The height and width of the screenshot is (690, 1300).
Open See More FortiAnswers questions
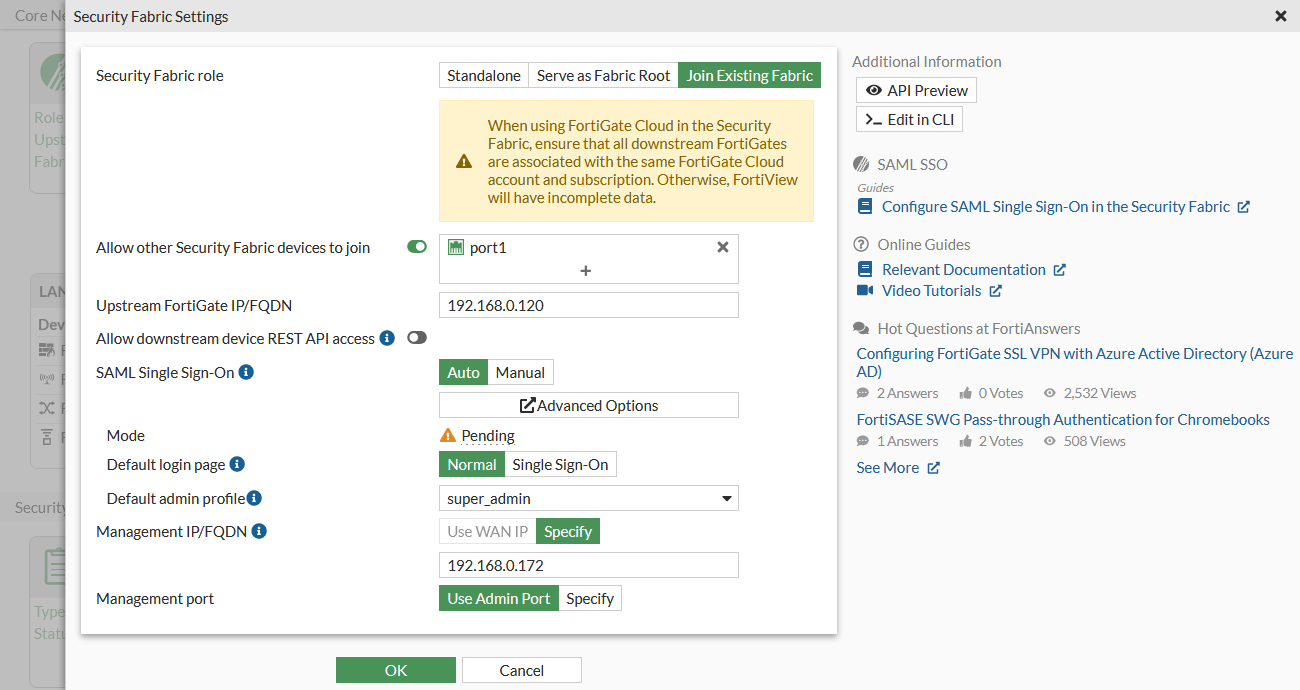[x=897, y=468]
